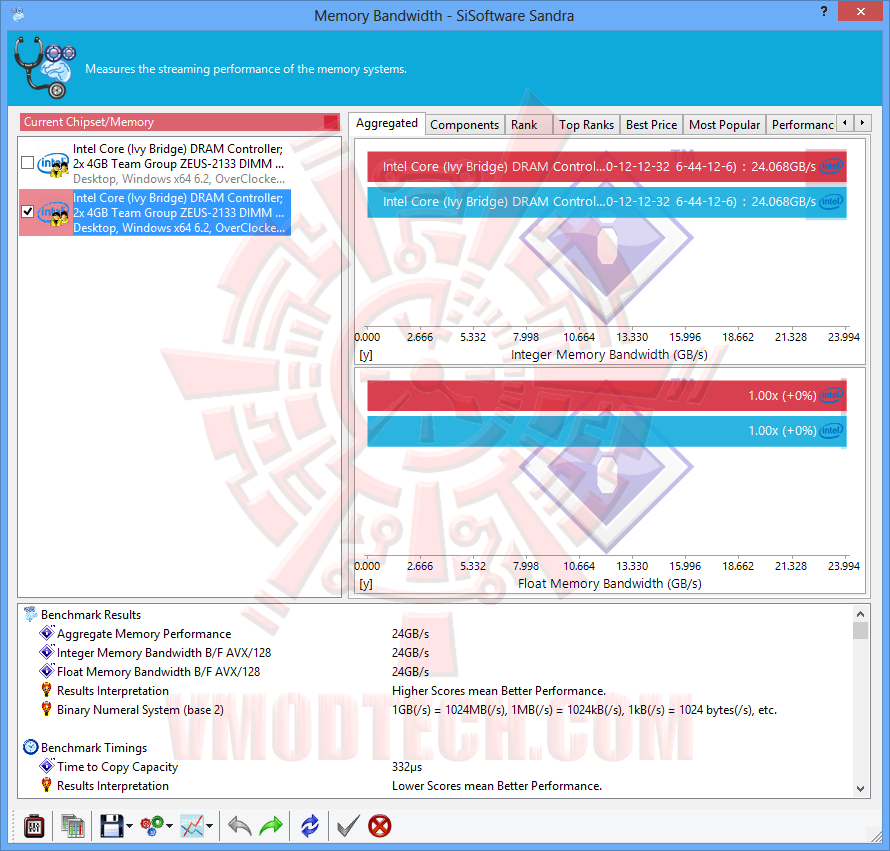Click the red 1.00x (+0%) float bar

click(607, 396)
